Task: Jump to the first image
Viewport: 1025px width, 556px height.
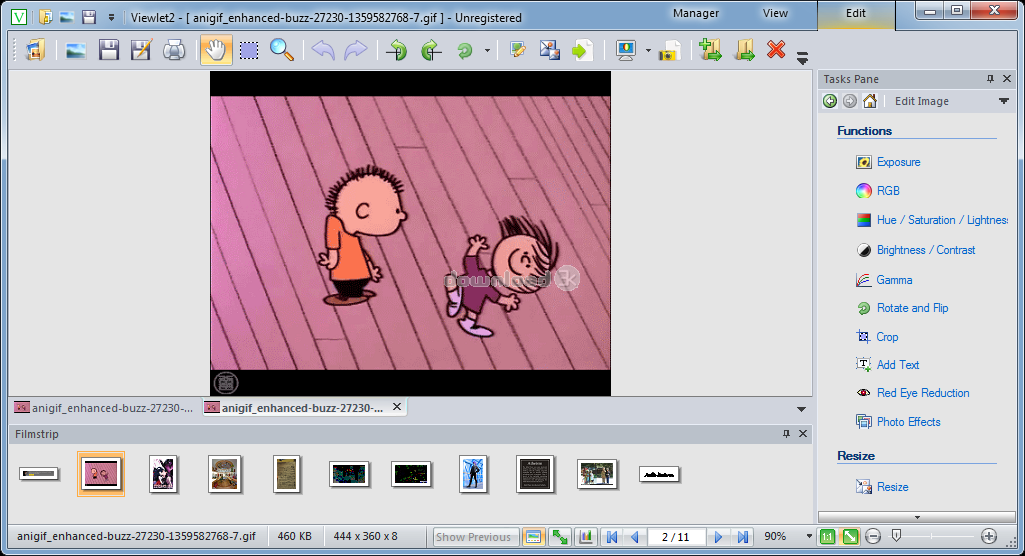Action: pos(612,537)
